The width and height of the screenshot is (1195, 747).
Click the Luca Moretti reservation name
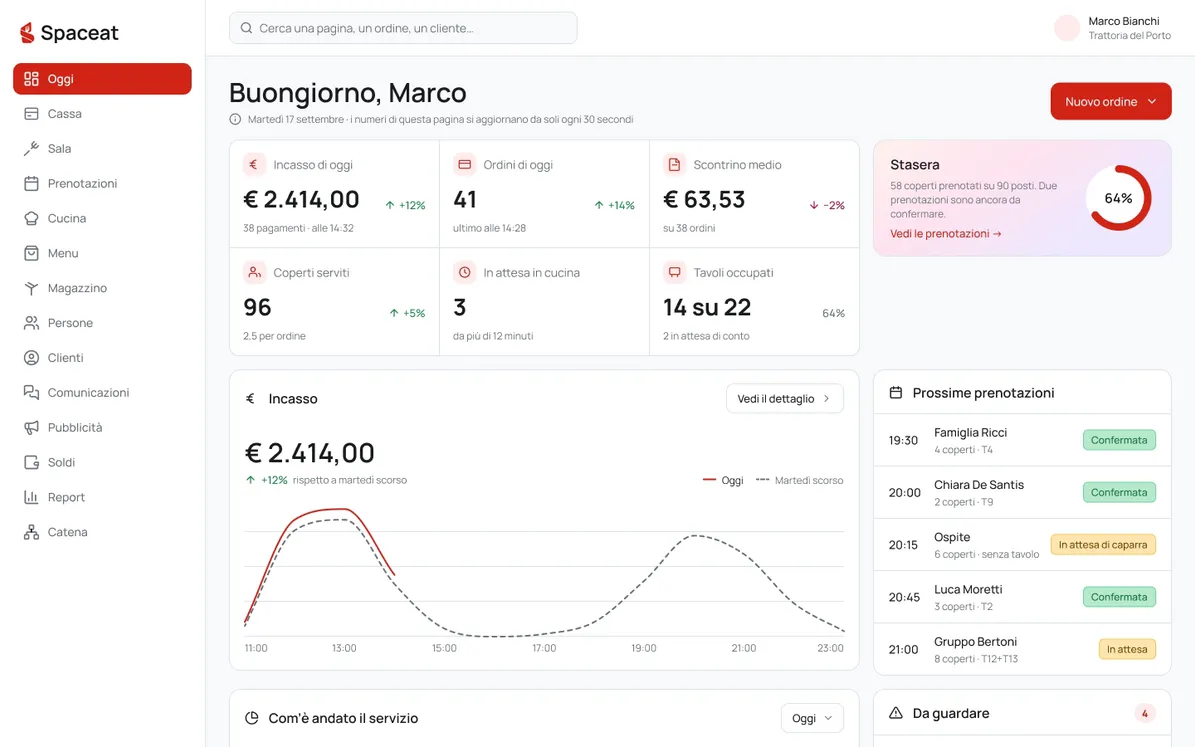[x=968, y=590]
